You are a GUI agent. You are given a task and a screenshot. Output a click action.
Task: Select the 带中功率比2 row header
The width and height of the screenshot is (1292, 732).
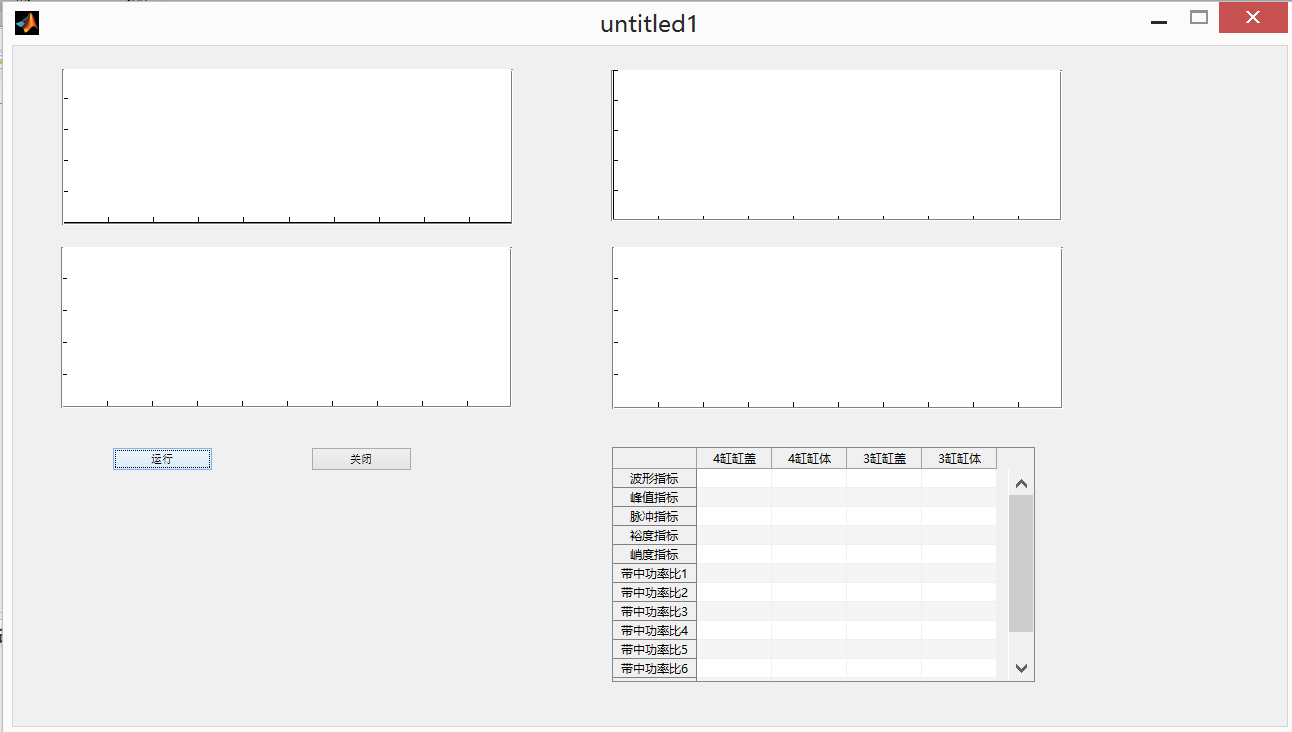pos(654,592)
